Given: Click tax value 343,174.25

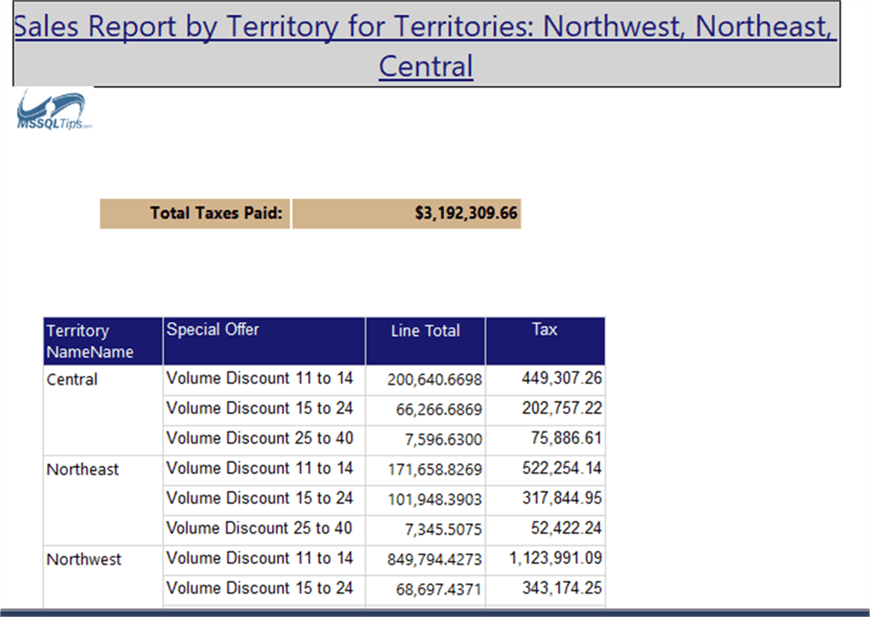Looking at the screenshot, I should click(x=545, y=590).
